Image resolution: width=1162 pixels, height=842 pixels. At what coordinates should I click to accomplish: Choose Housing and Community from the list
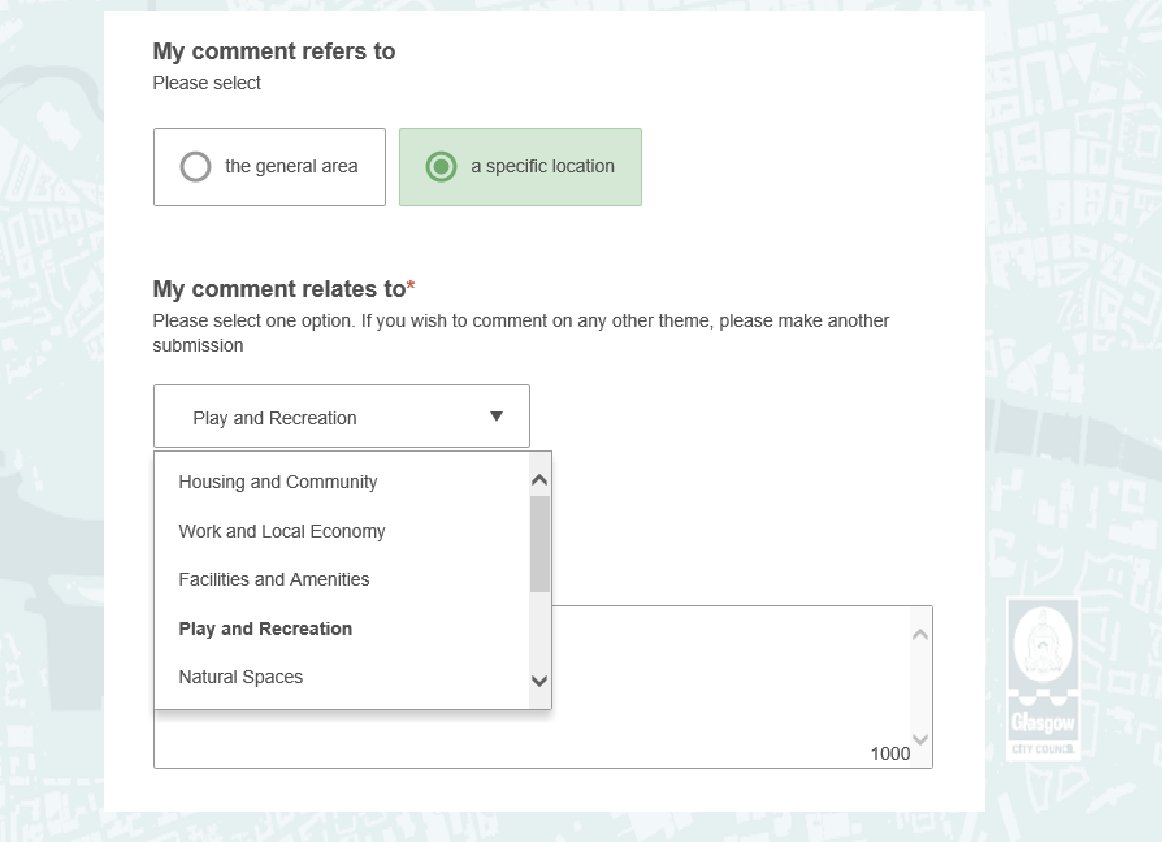click(278, 482)
